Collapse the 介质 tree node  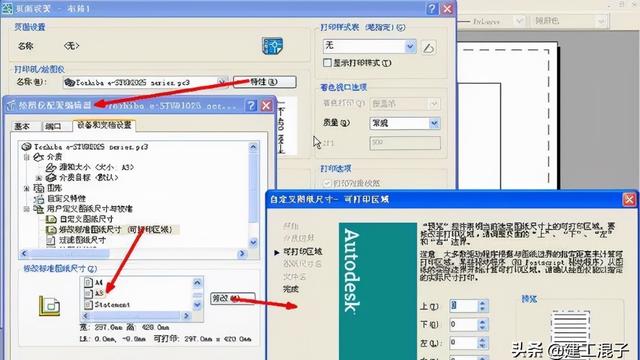click(x=27, y=157)
